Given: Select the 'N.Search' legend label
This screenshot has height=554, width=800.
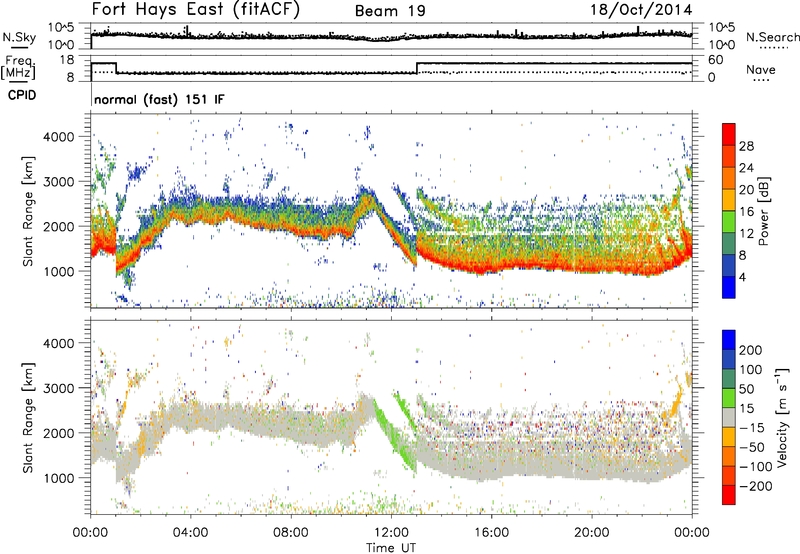Looking at the screenshot, I should [x=772, y=37].
